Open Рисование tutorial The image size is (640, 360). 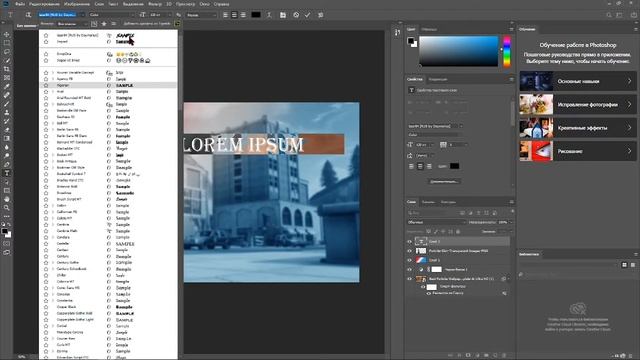click(x=578, y=151)
